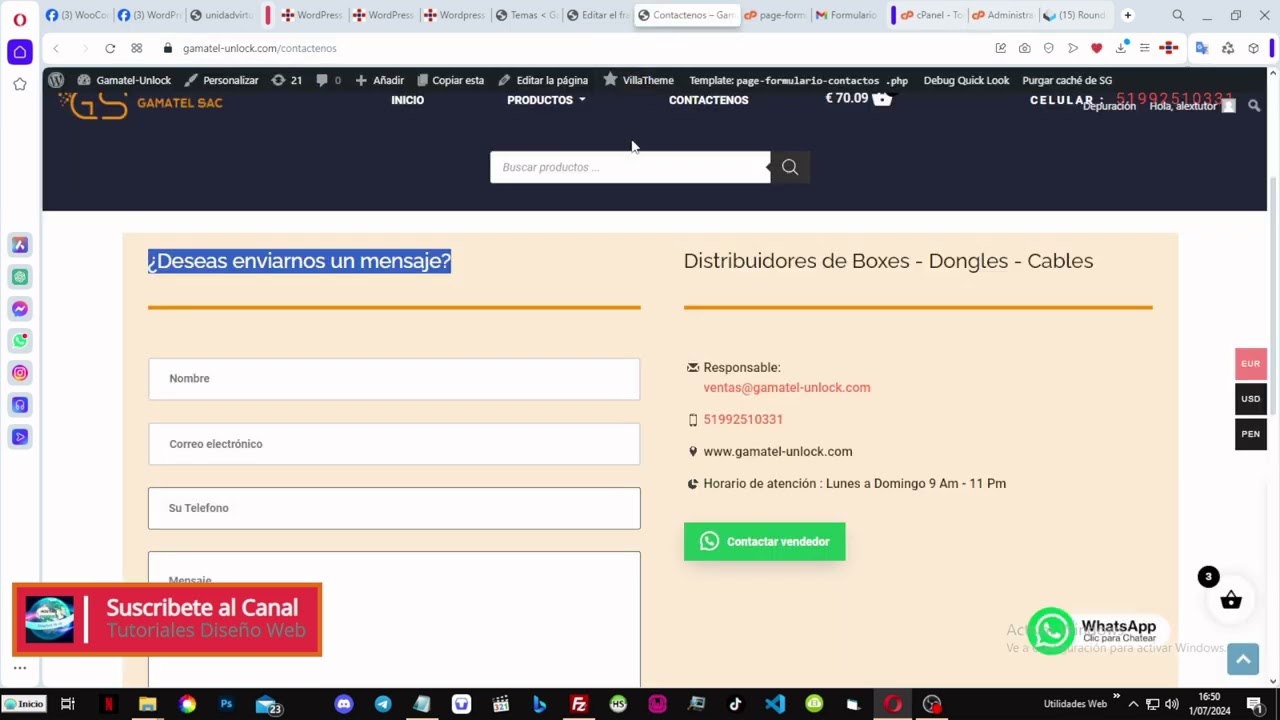The width and height of the screenshot is (1280, 720).
Task: Open the header cart € 70.09
Action: click(x=858, y=98)
